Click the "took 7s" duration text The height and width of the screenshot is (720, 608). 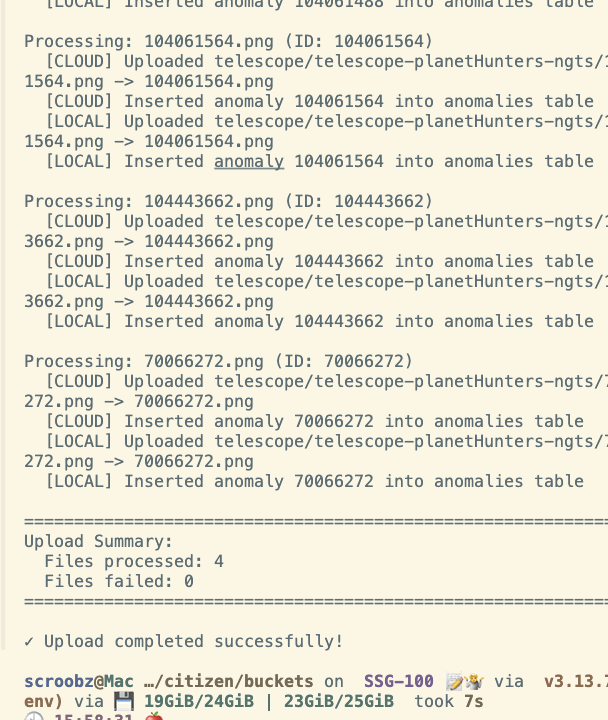point(449,701)
